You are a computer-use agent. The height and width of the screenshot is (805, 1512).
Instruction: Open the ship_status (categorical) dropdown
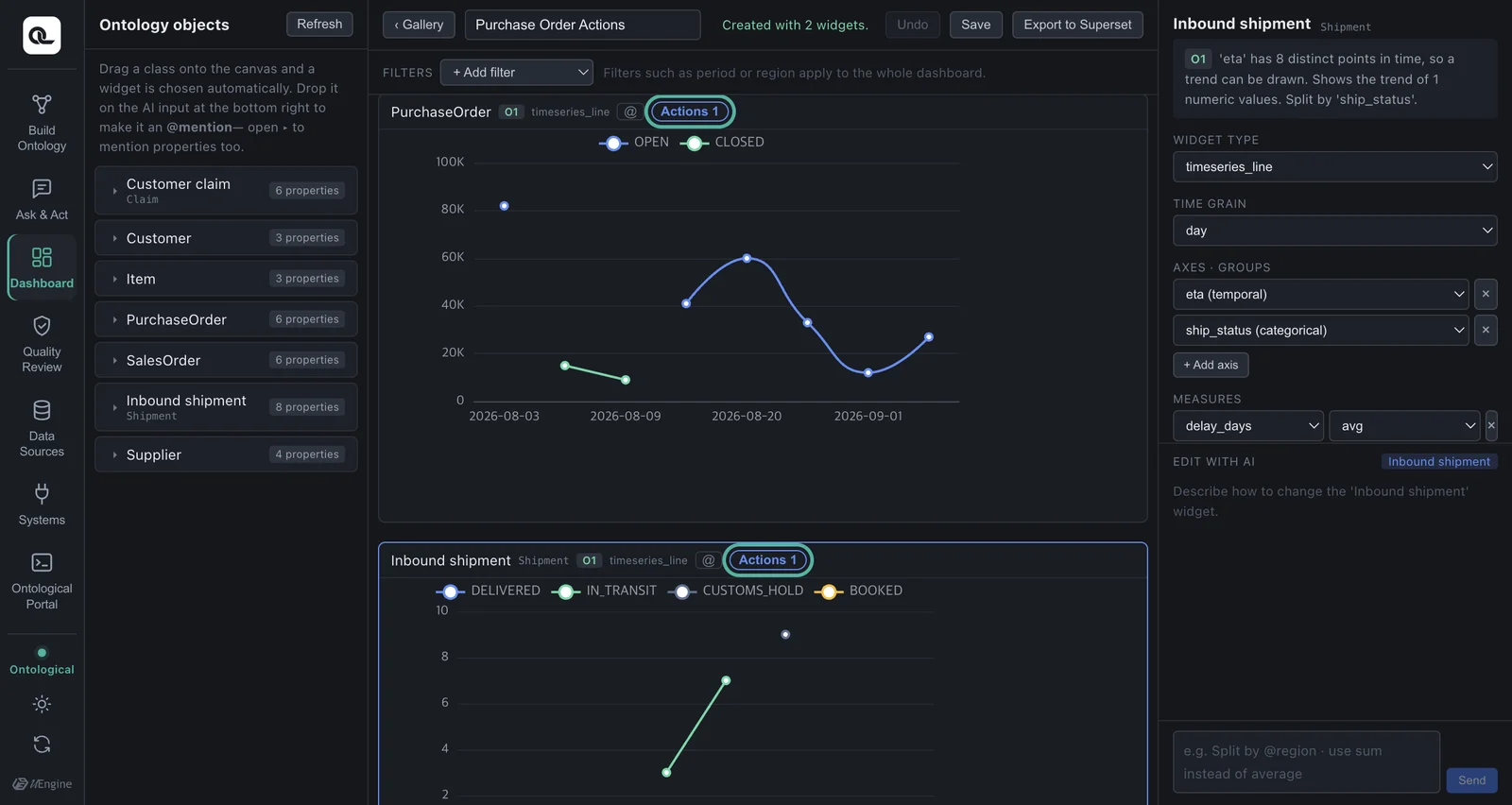tap(1321, 330)
